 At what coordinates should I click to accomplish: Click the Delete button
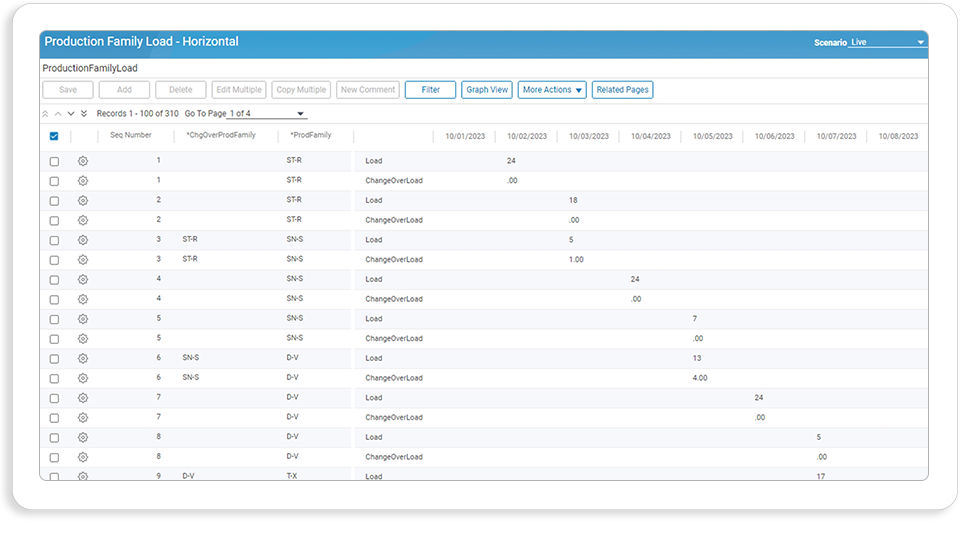pyautogui.click(x=181, y=90)
